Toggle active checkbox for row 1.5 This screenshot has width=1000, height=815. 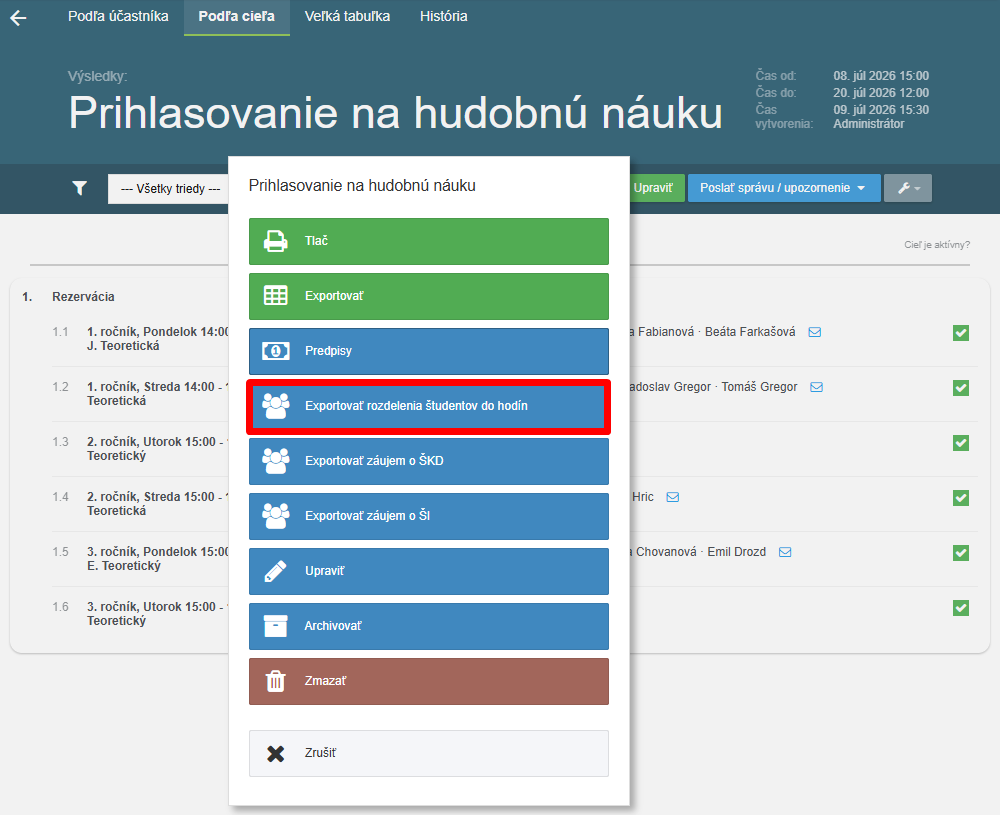click(961, 553)
